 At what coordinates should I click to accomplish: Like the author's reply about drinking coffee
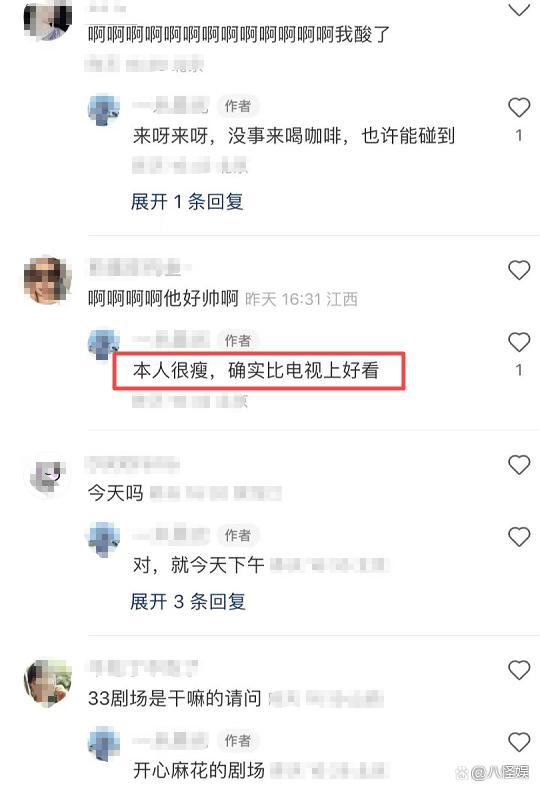[x=519, y=108]
